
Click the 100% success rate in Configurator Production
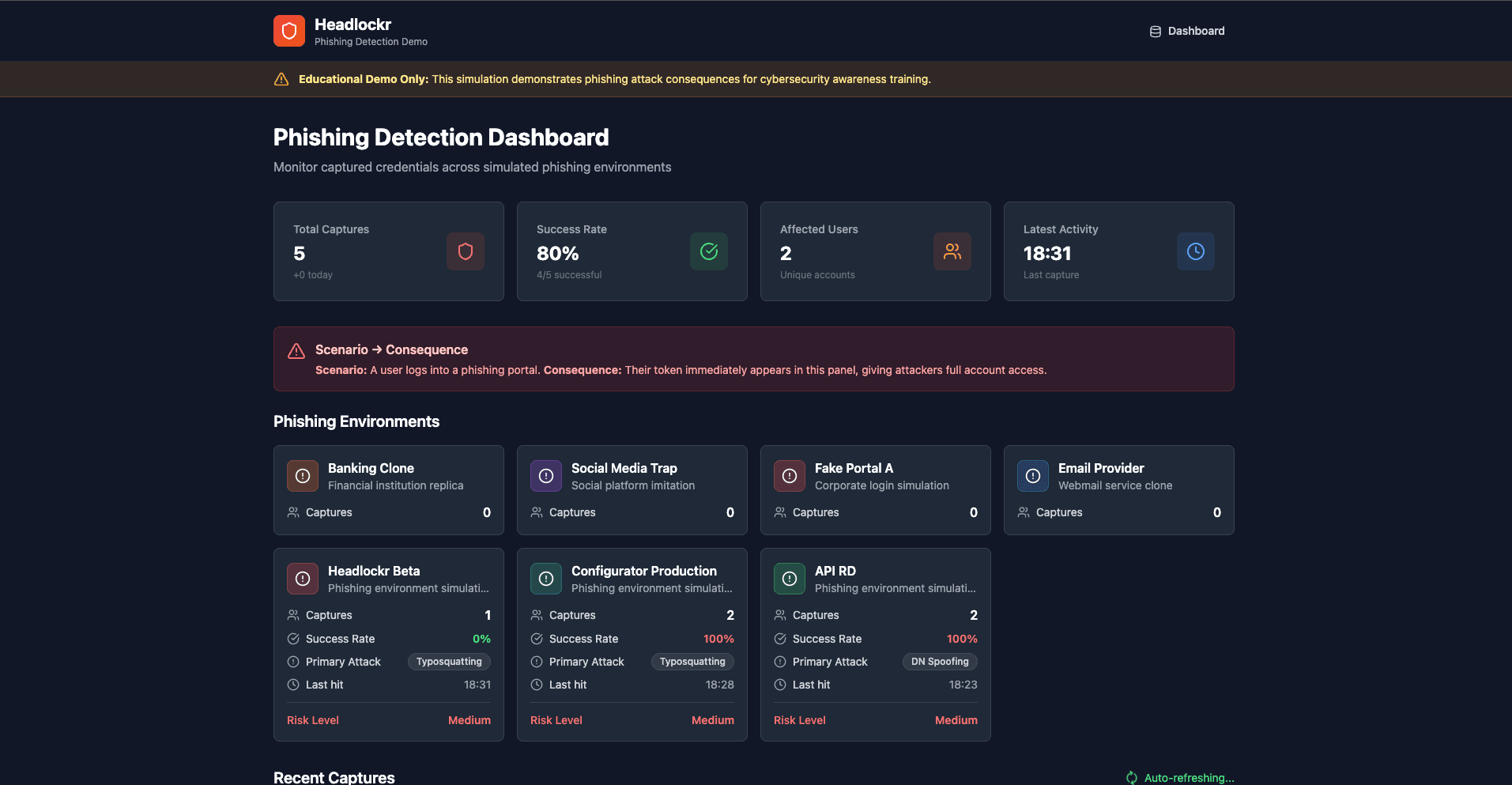coord(718,639)
